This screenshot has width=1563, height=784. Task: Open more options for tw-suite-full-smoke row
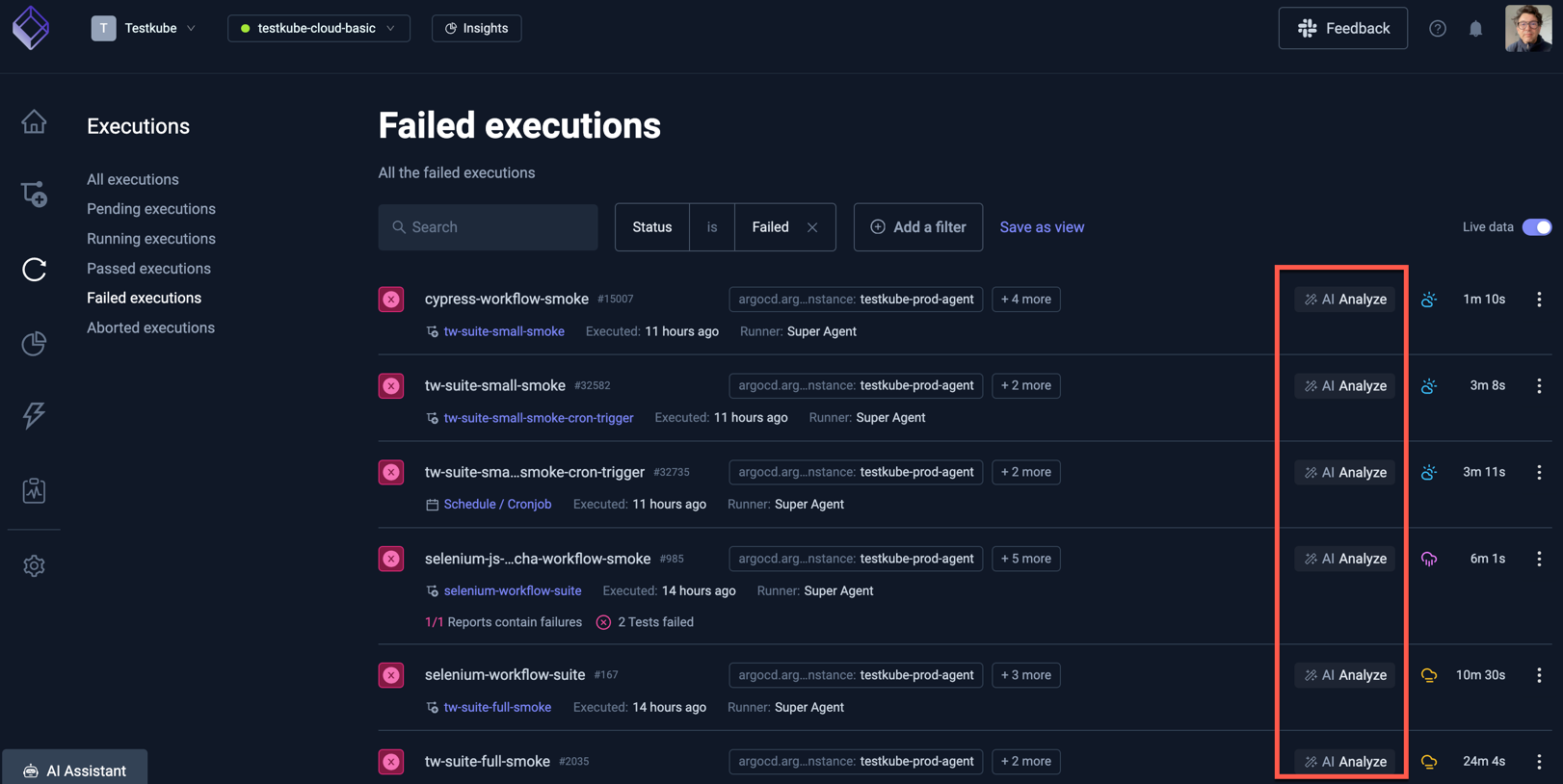1539,761
